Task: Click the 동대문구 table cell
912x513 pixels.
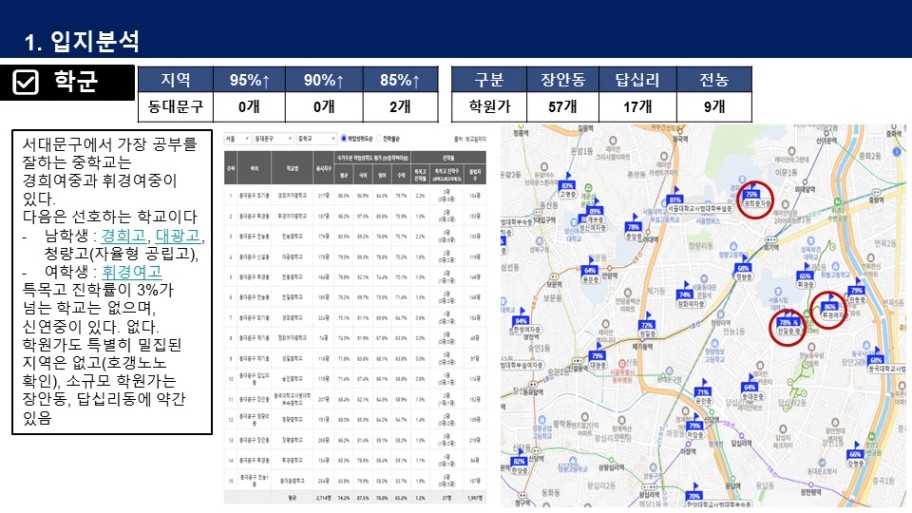Action: click(x=176, y=106)
